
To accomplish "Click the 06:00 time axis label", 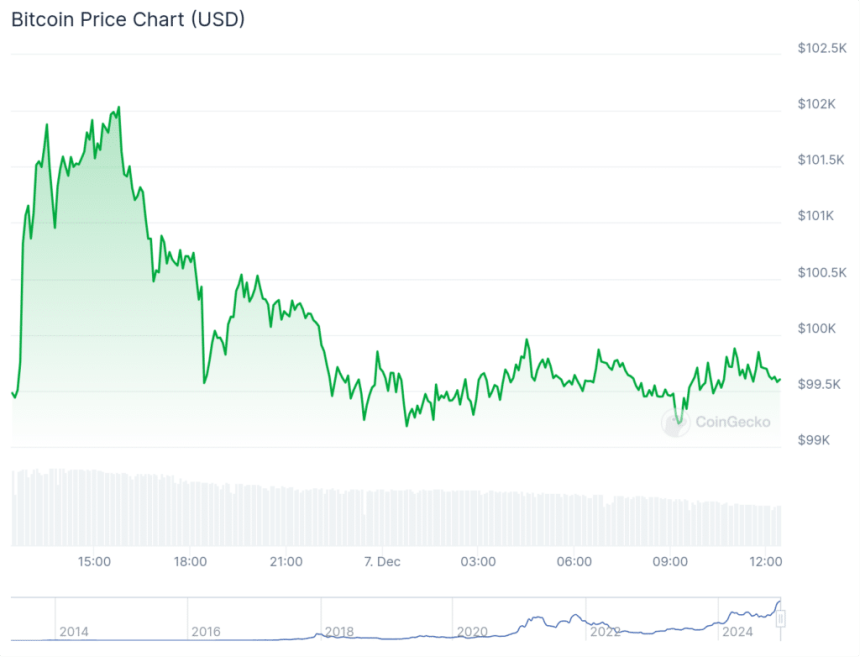I will 574,561.
